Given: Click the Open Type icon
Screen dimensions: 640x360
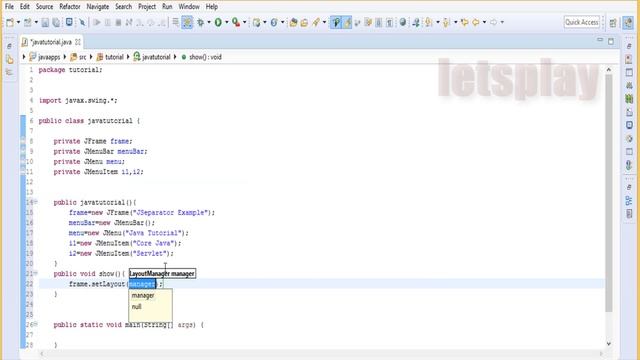Looking at the screenshot, I should point(293,22).
